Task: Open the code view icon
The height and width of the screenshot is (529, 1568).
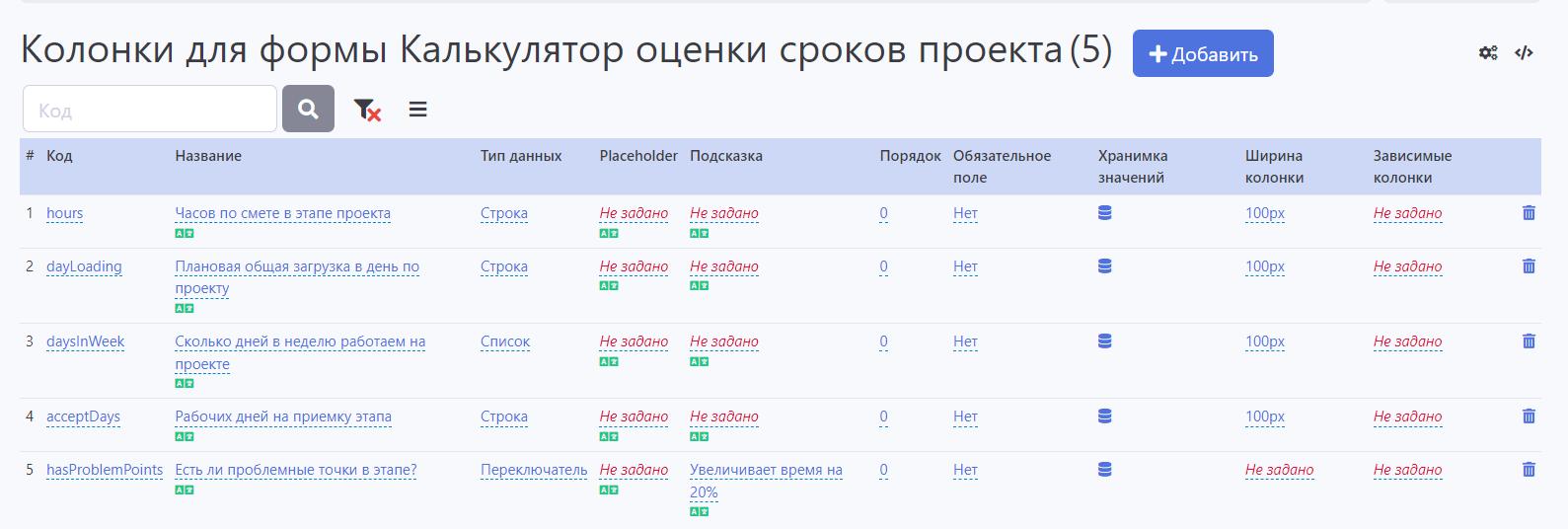Action: (x=1524, y=53)
